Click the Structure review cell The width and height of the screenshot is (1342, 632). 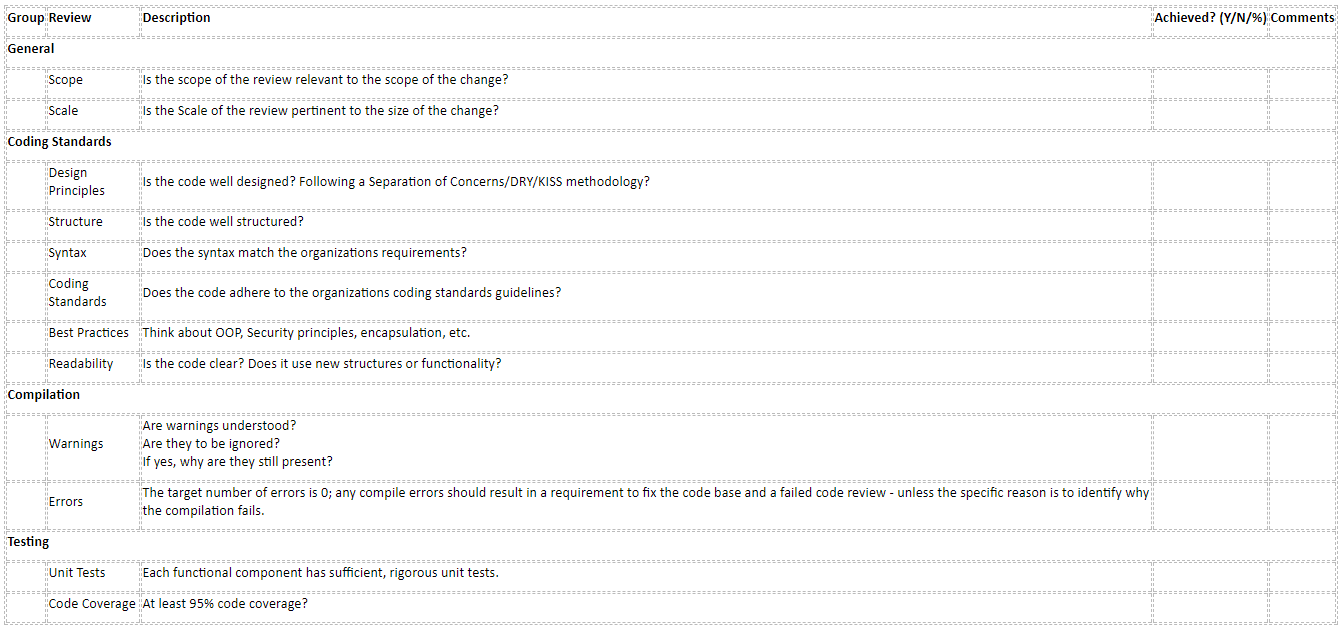click(75, 222)
